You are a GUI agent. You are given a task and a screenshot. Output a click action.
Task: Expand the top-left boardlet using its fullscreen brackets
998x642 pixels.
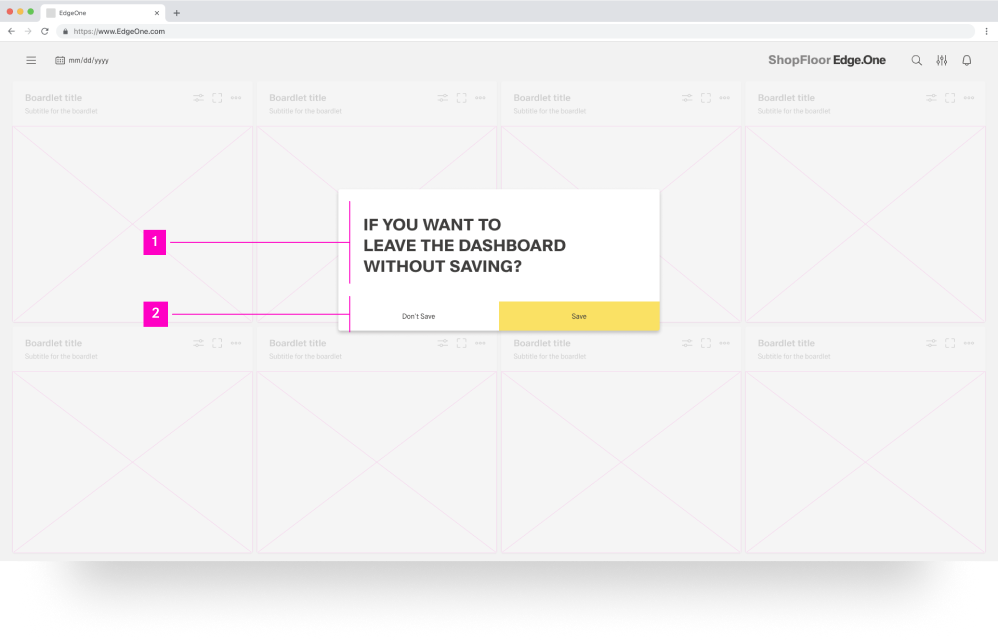coord(217,97)
